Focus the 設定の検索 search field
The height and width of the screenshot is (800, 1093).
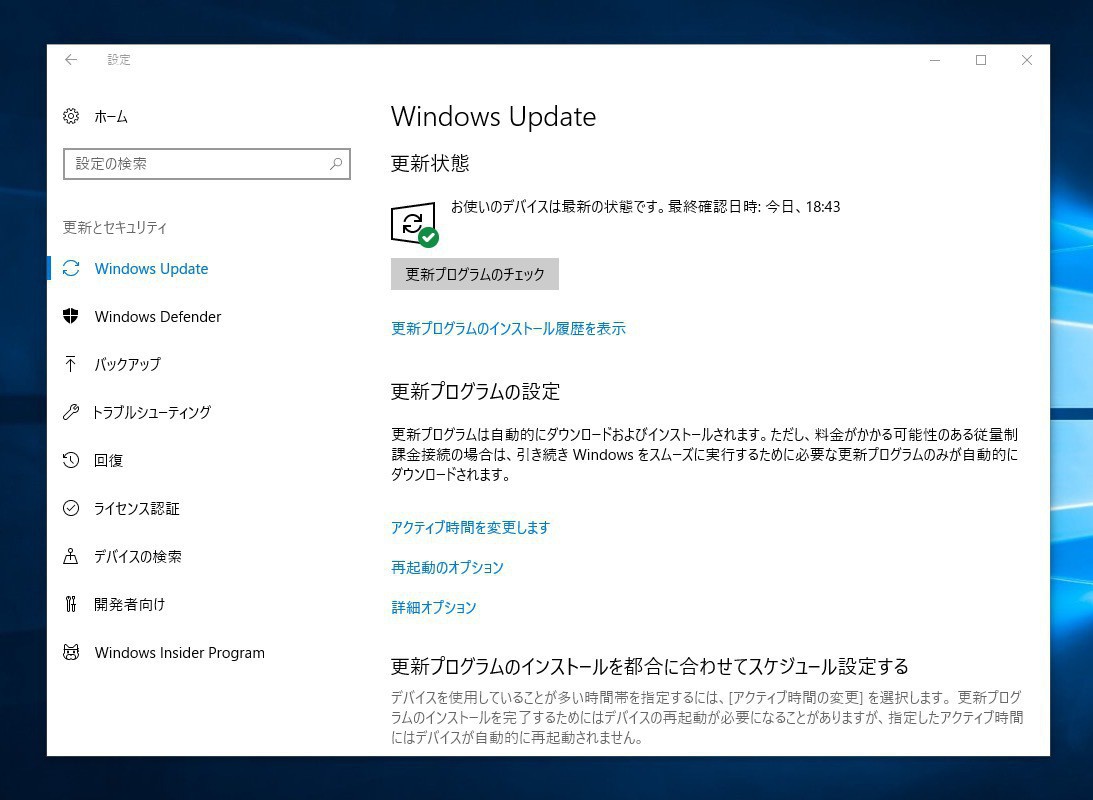[x=207, y=164]
